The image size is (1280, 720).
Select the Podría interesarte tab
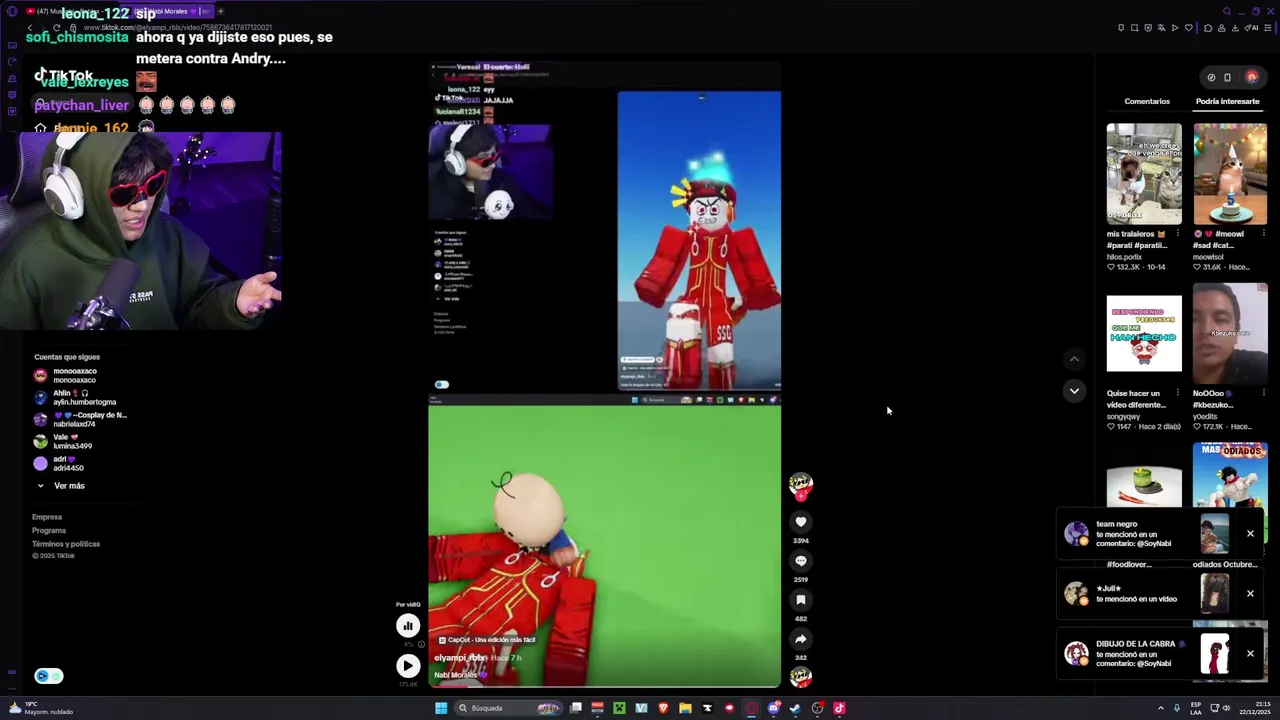pos(1227,101)
